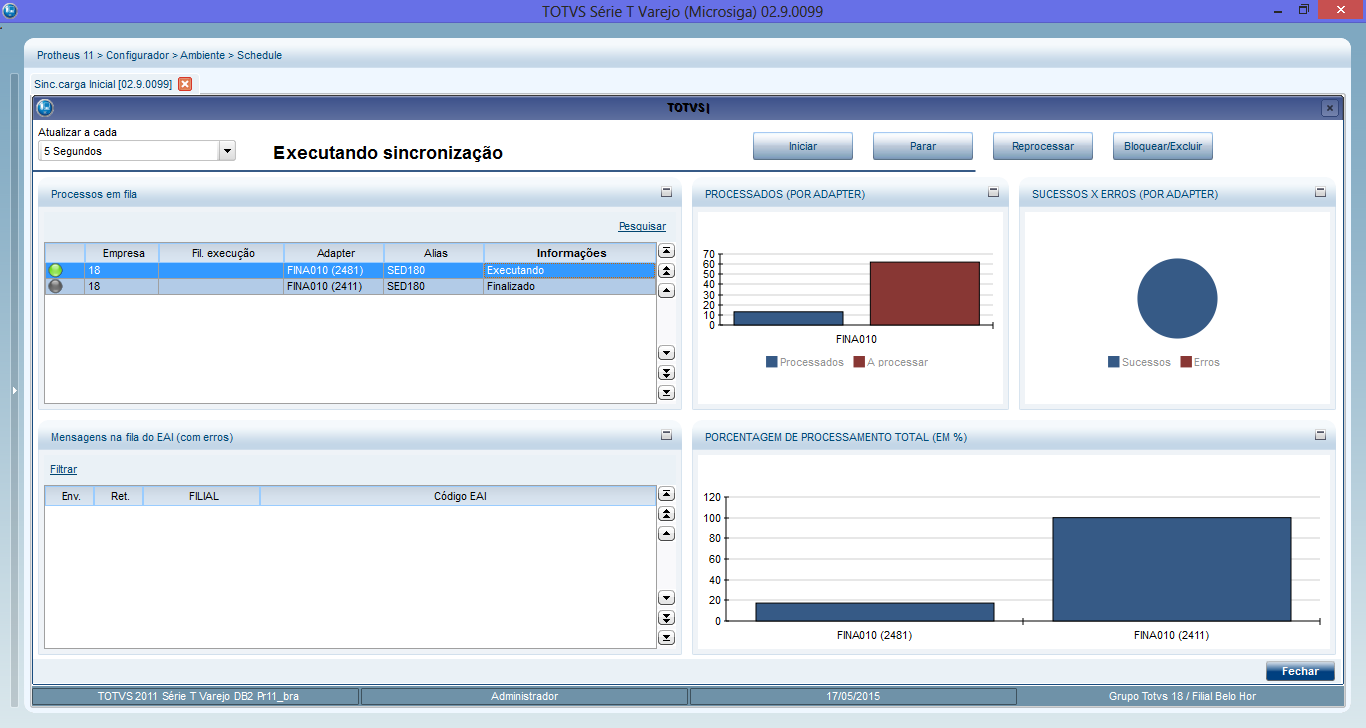1366x728 pixels.
Task: Click the Bloquear/Excluir button
Action: point(1163,146)
